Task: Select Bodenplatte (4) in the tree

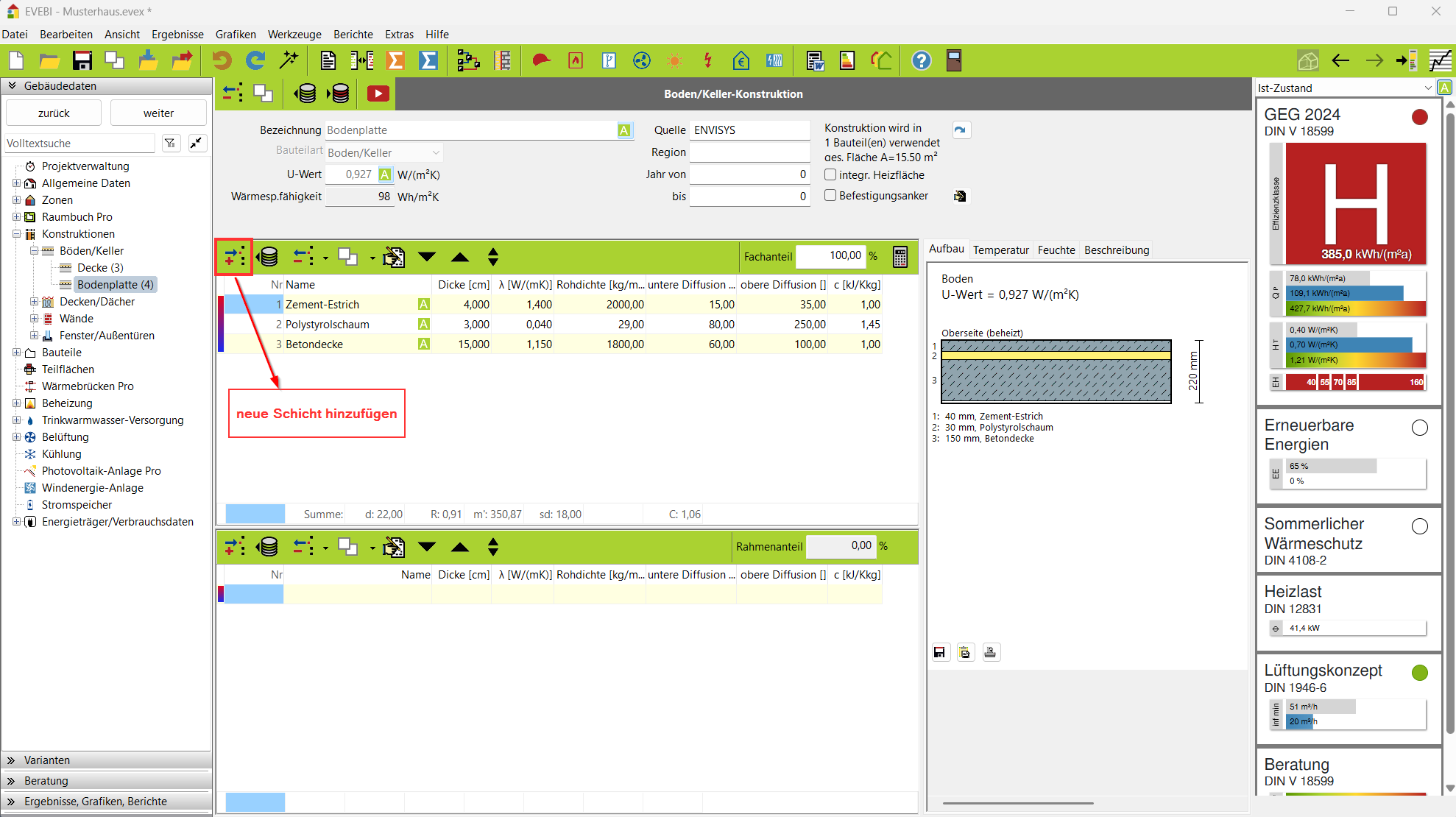Action: click(116, 285)
